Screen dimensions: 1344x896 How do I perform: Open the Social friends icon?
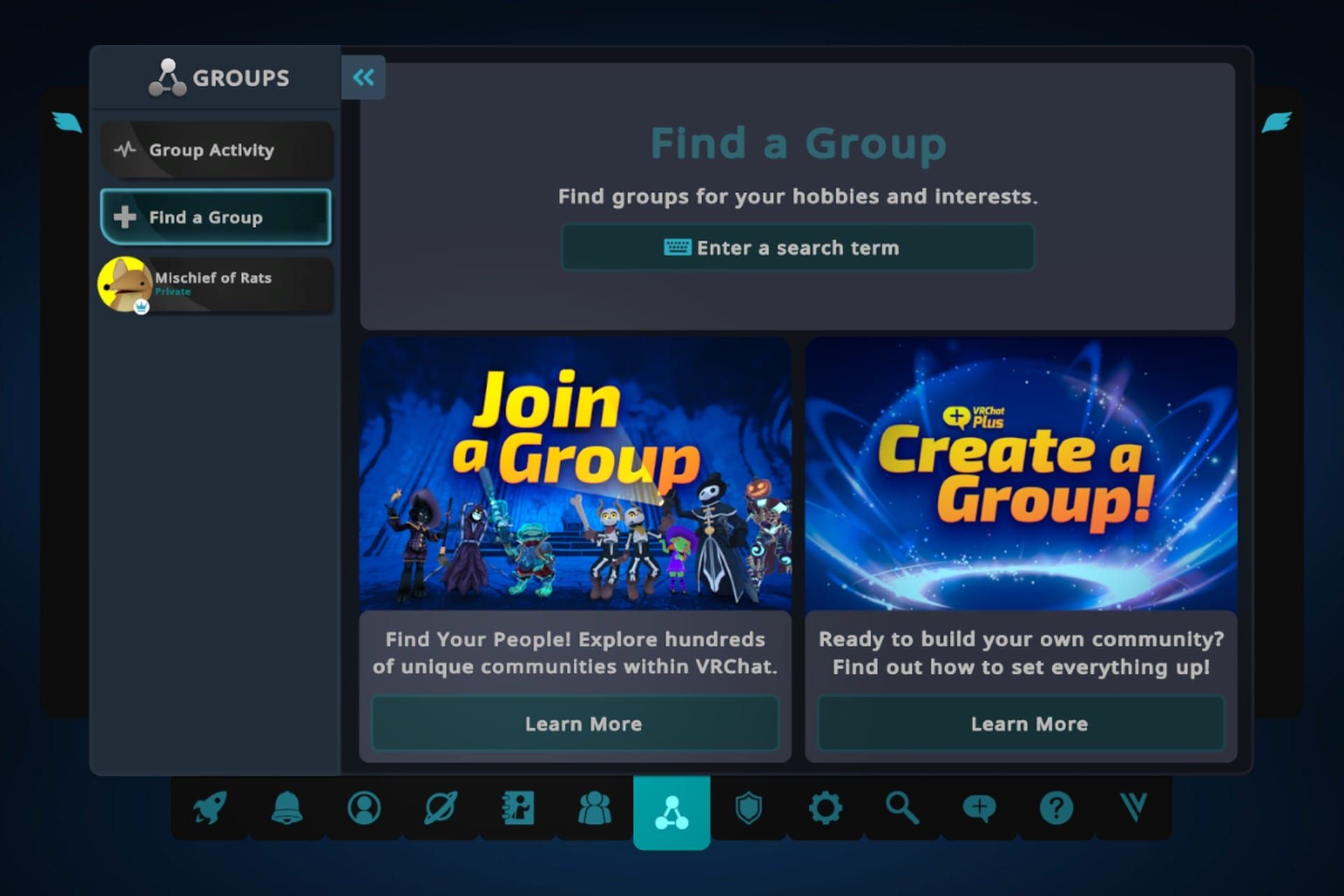pos(595,808)
